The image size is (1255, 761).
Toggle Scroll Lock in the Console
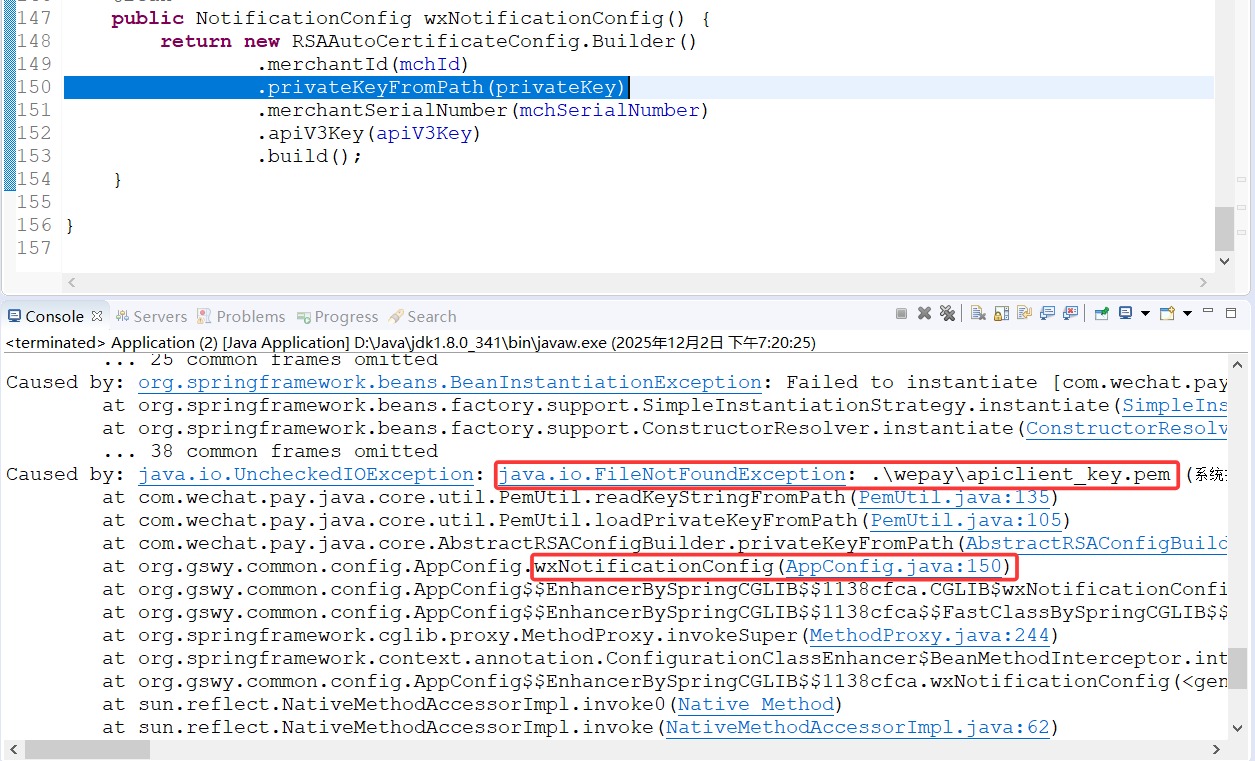coord(1001,314)
